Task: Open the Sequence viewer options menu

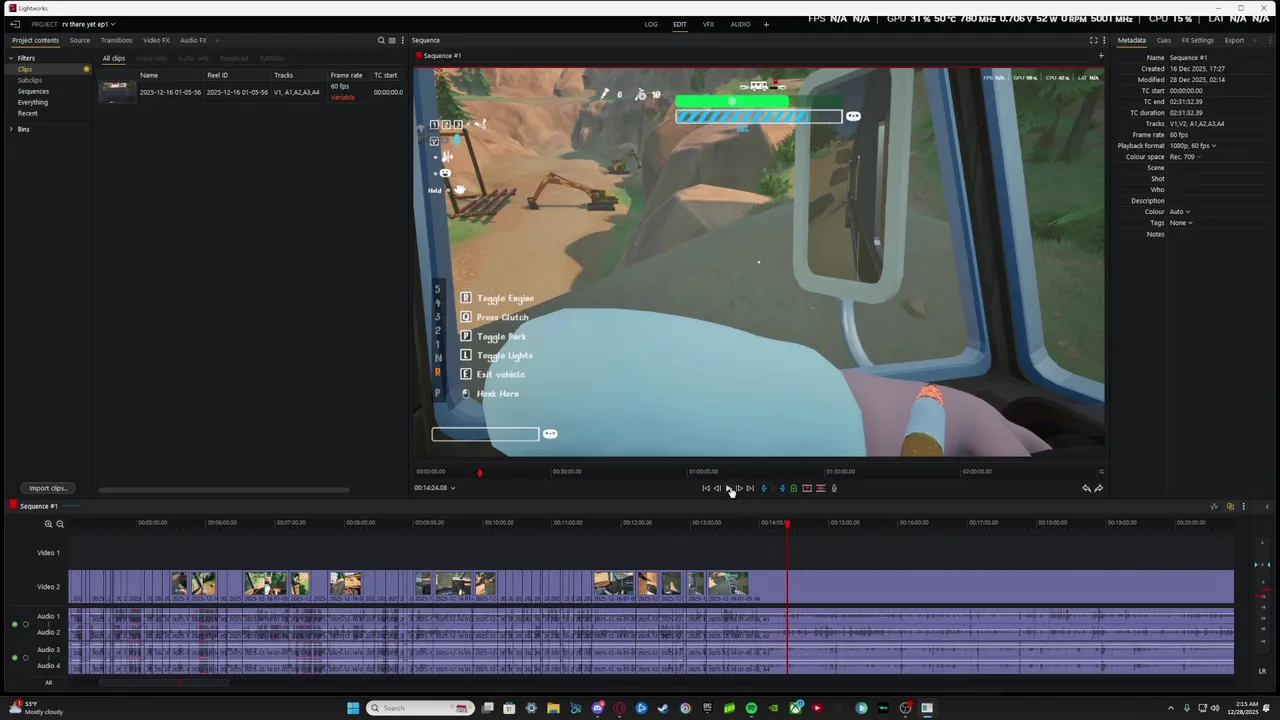Action: (1104, 40)
